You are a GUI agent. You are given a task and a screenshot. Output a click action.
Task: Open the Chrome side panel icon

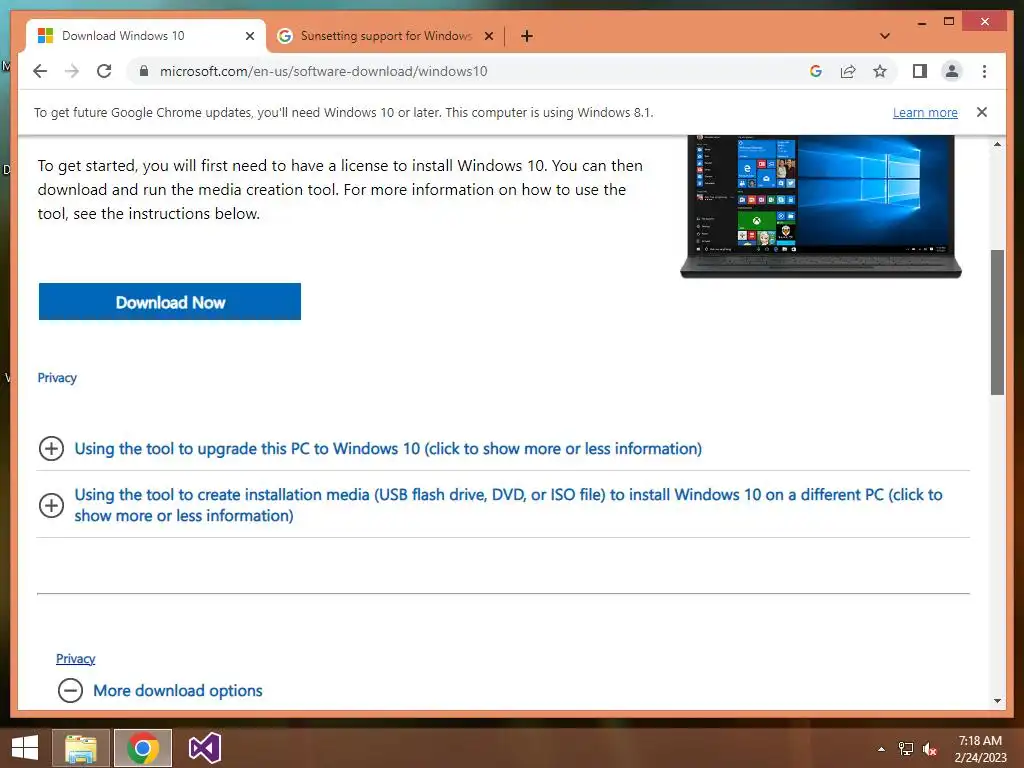[x=920, y=71]
